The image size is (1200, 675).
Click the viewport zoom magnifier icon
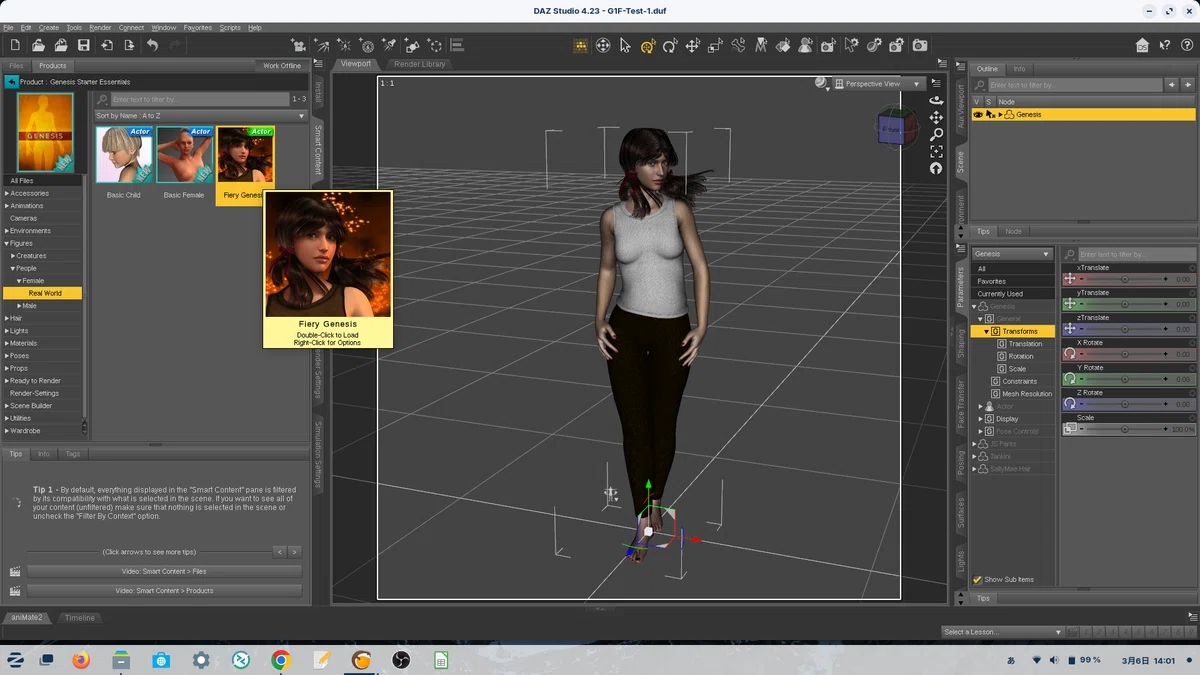click(936, 134)
